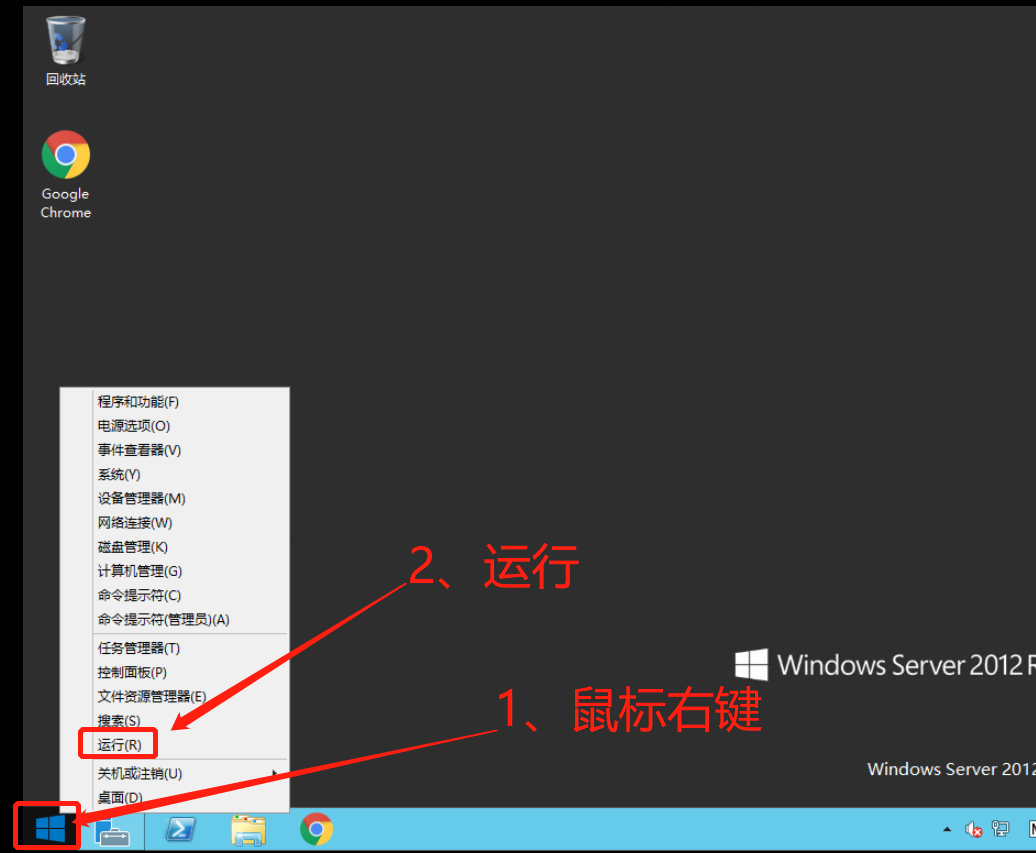Launch Chrome from the taskbar
1036x853 pixels.
tap(316, 829)
